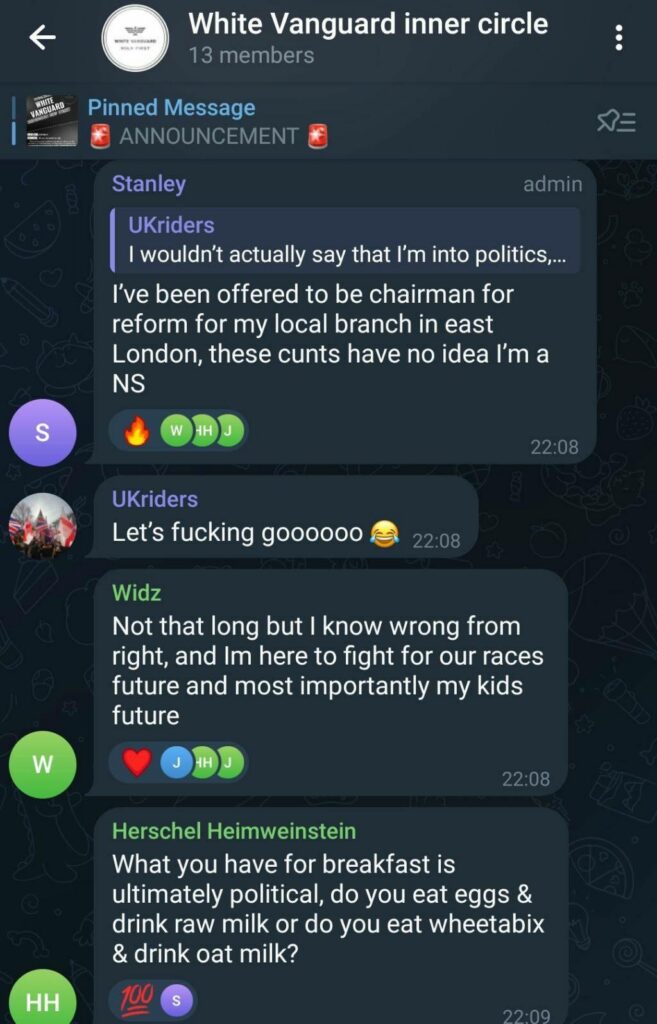Open the UKriders flag profile photo
657x1024 pixels.
pos(42,525)
